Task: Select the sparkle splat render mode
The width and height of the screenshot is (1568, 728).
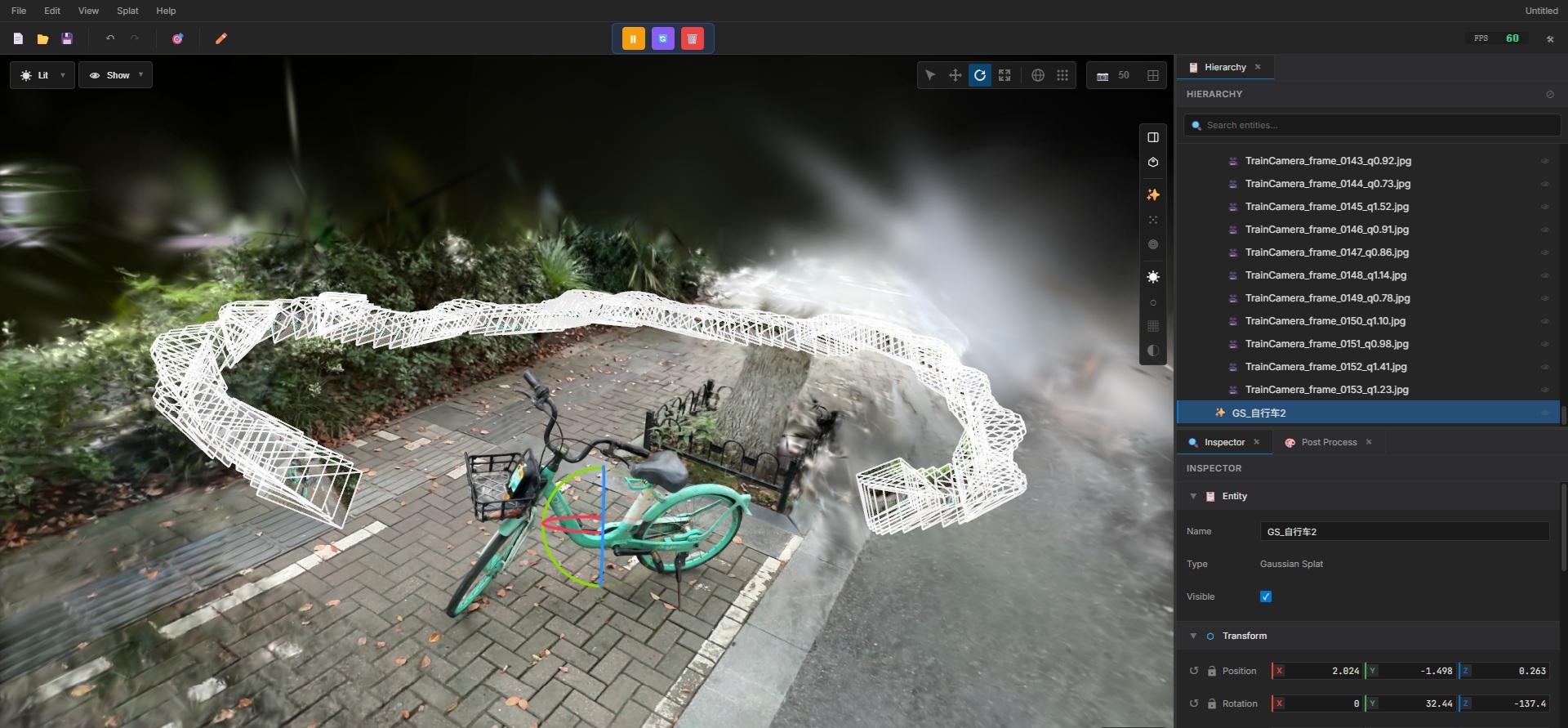Action: (1153, 194)
